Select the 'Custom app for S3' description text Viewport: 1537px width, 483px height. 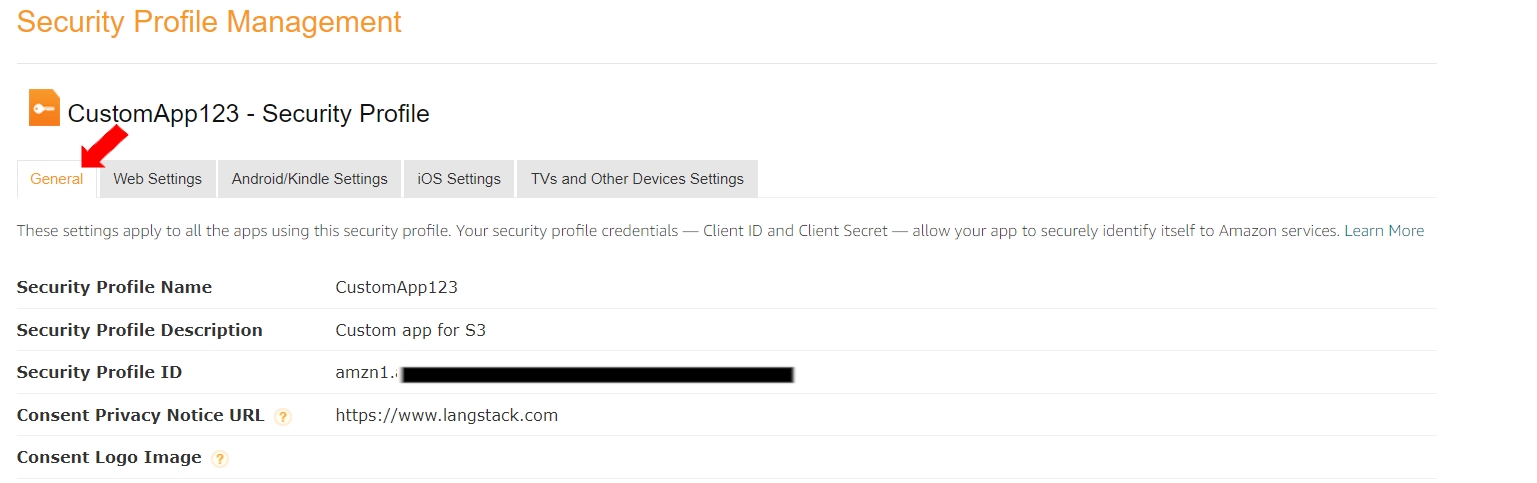410,330
